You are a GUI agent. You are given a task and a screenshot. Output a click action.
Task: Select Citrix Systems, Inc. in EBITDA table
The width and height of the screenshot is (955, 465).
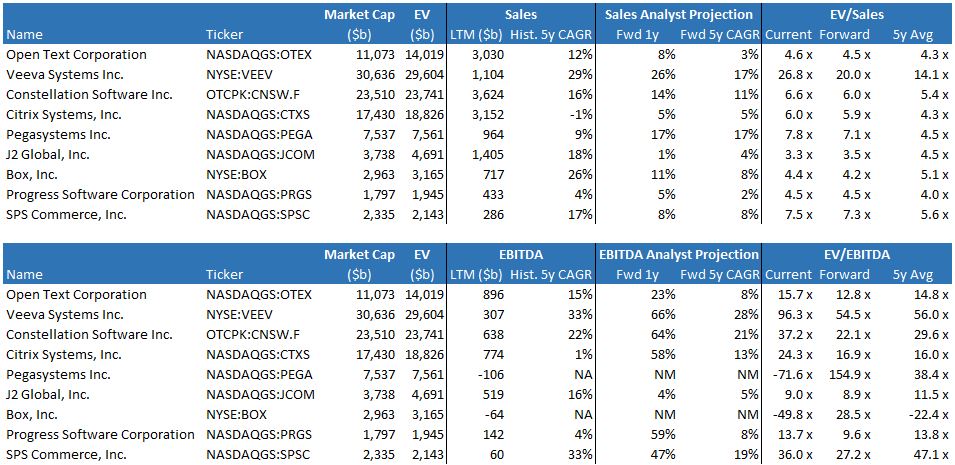tap(66, 355)
